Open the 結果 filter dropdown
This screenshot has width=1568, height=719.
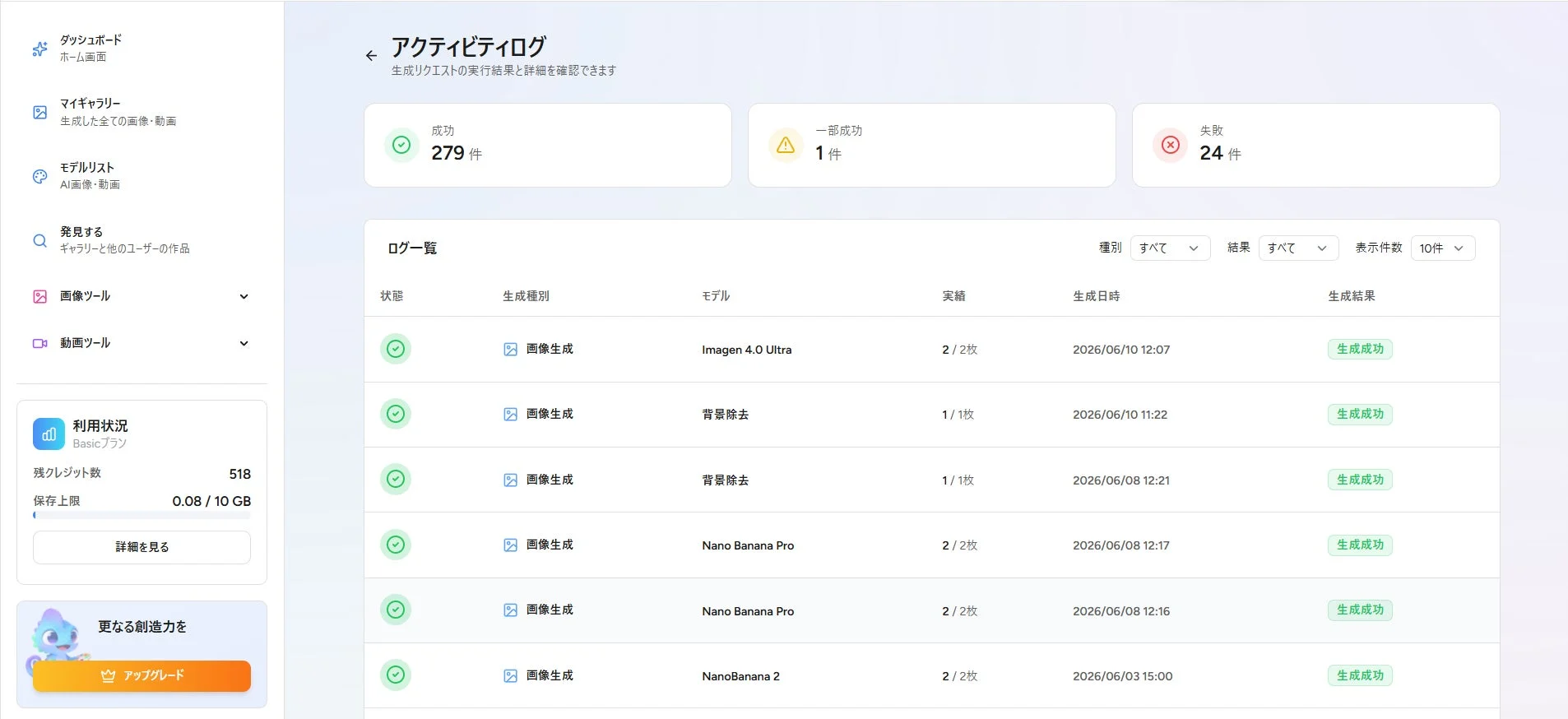point(1298,248)
